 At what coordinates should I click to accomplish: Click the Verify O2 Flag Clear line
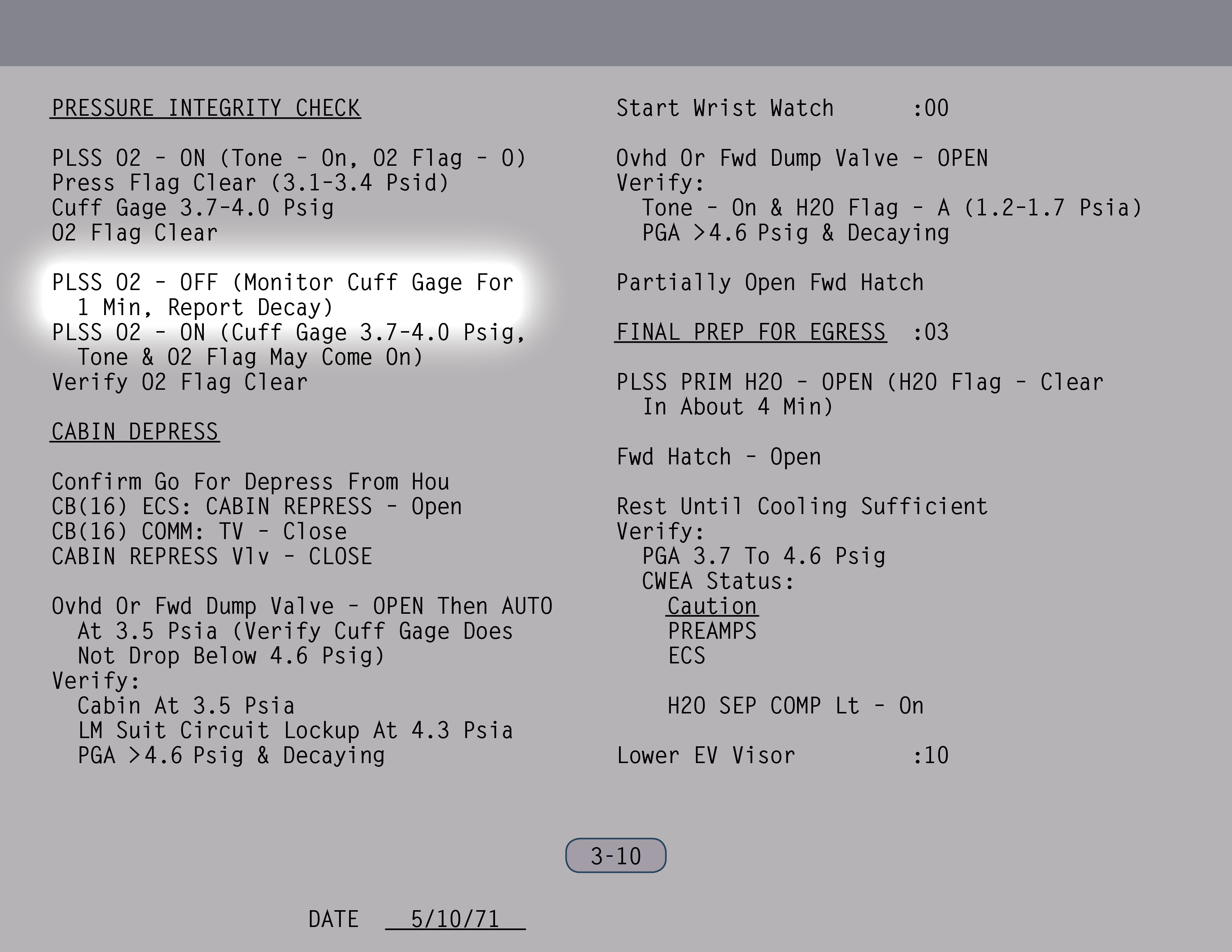coord(179,382)
